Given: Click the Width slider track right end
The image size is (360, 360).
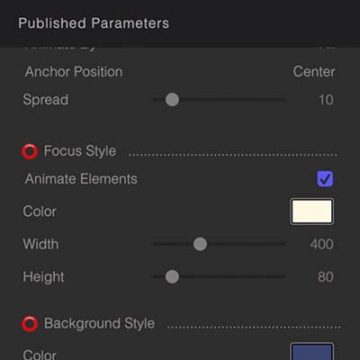Looking at the screenshot, I should 283,244.
